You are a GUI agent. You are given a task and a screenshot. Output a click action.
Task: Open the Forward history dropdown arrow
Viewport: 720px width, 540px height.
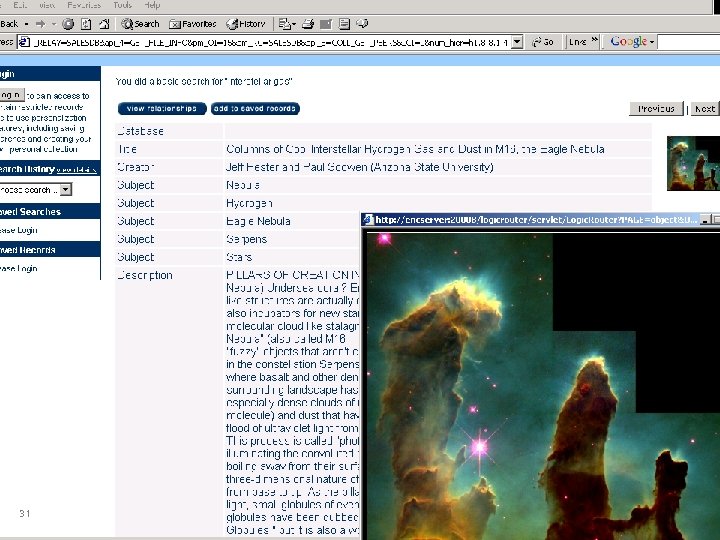click(54, 24)
